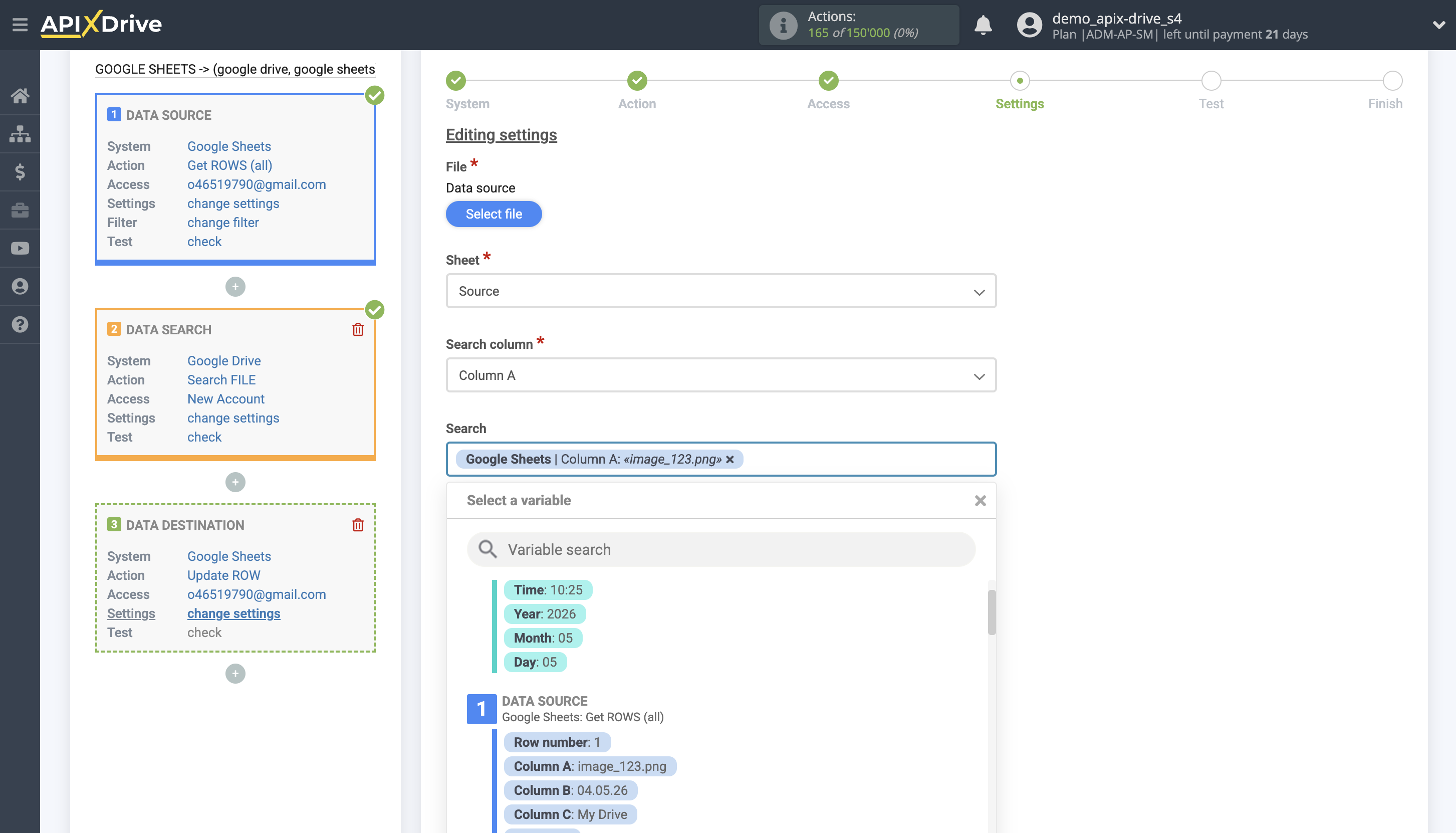The height and width of the screenshot is (833, 1456).
Task: Click Data Source check link
Action: 204,242
